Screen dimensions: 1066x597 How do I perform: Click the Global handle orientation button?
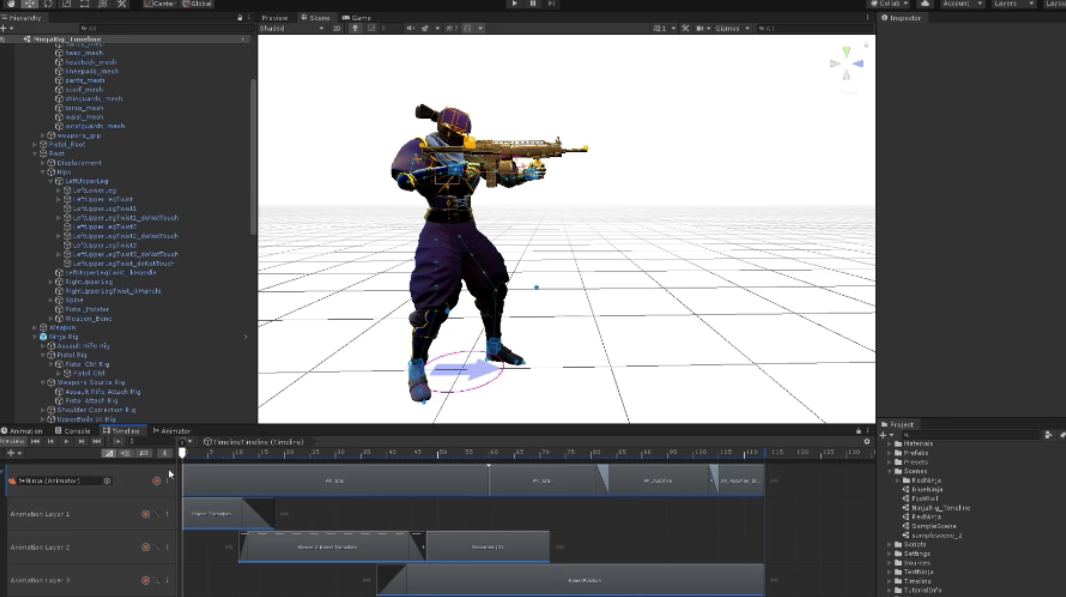pos(197,4)
